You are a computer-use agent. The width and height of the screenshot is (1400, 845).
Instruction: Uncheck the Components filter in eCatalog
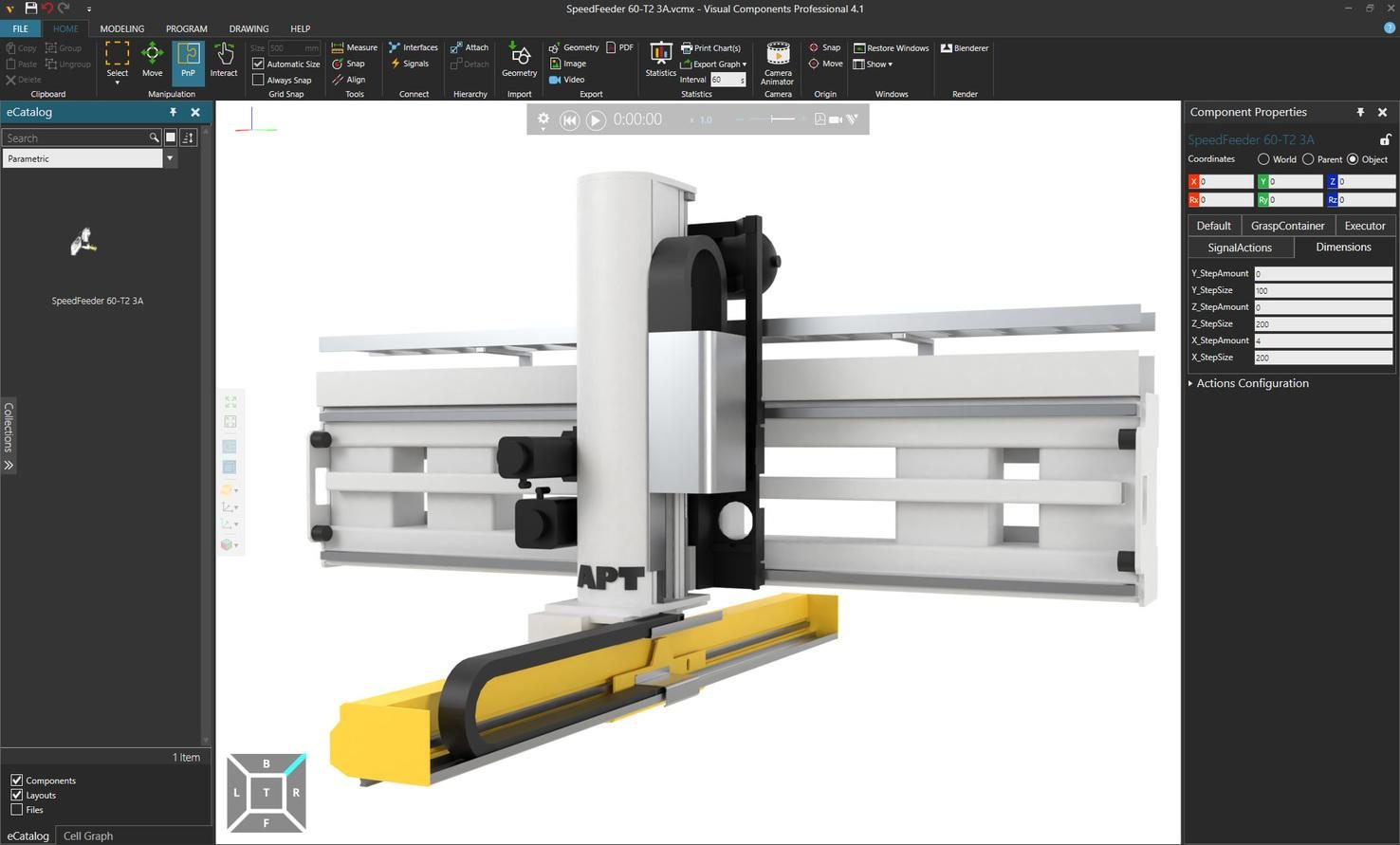[x=17, y=781]
